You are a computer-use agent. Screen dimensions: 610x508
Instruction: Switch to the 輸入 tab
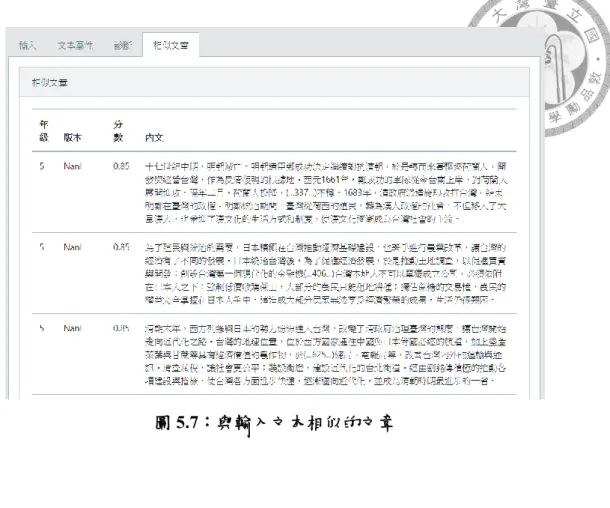coord(28,46)
